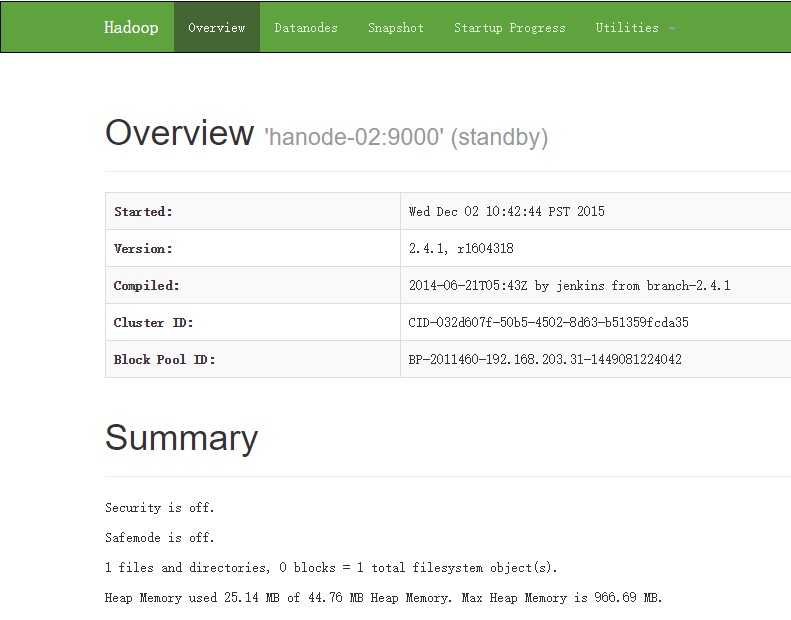Screen dimensions: 791x620
Task: Click the Compiled by jenkins value
Action: tap(569, 286)
